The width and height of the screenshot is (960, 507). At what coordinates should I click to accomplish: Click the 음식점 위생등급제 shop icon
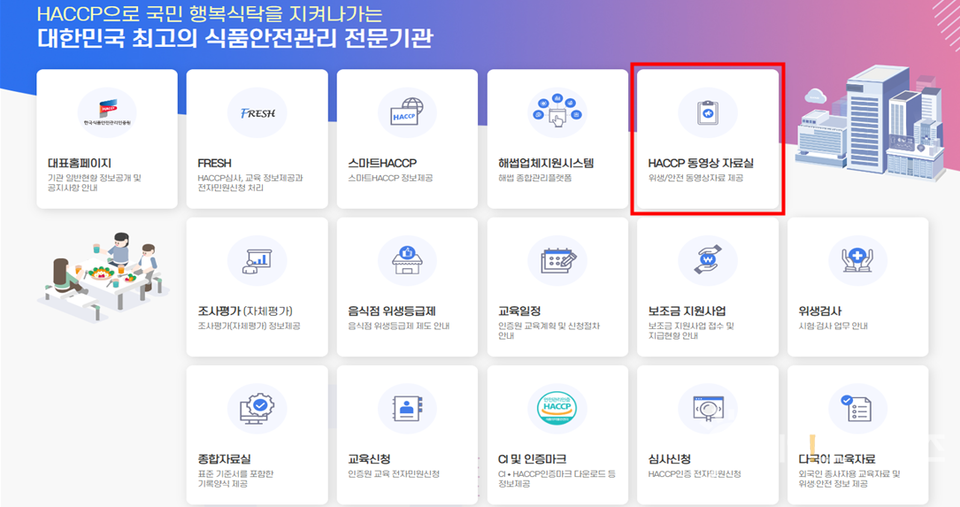[x=407, y=261]
